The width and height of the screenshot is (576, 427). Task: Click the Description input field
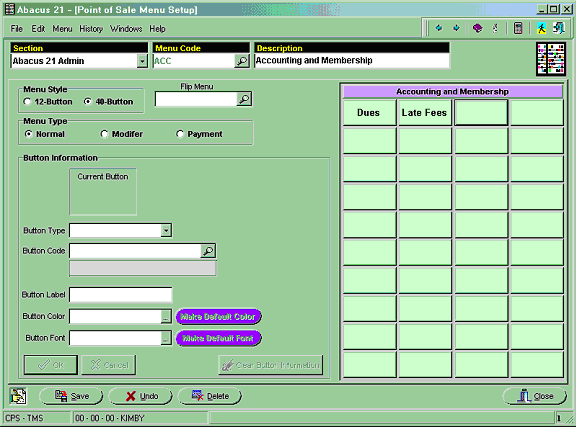coord(352,61)
